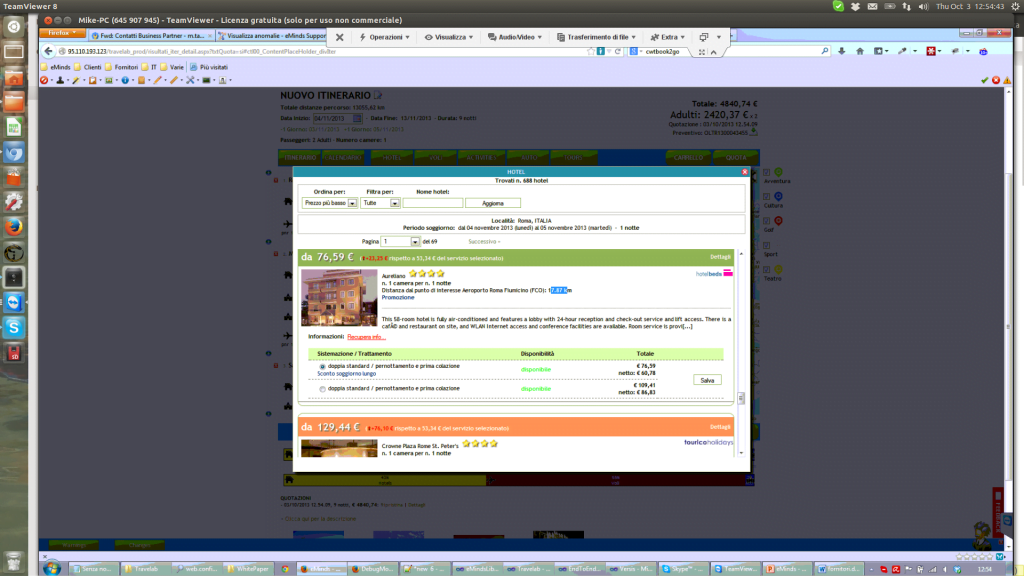
Task: Open Skype in the Ubuntu launcher
Action: click(14, 327)
